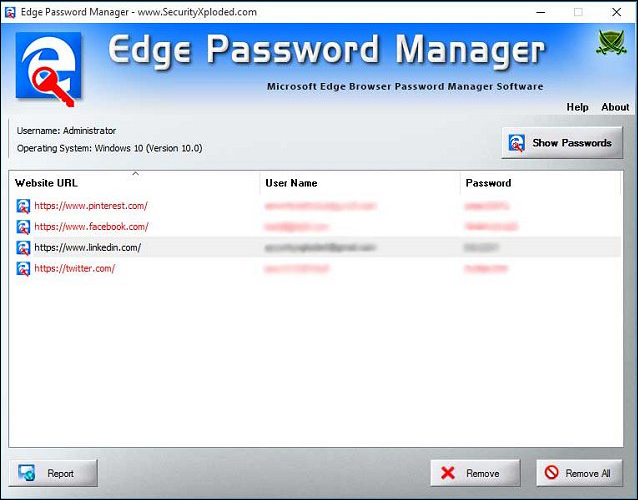Select the https://www.linkedin.com/ entry
The image size is (638, 500).
[x=87, y=247]
